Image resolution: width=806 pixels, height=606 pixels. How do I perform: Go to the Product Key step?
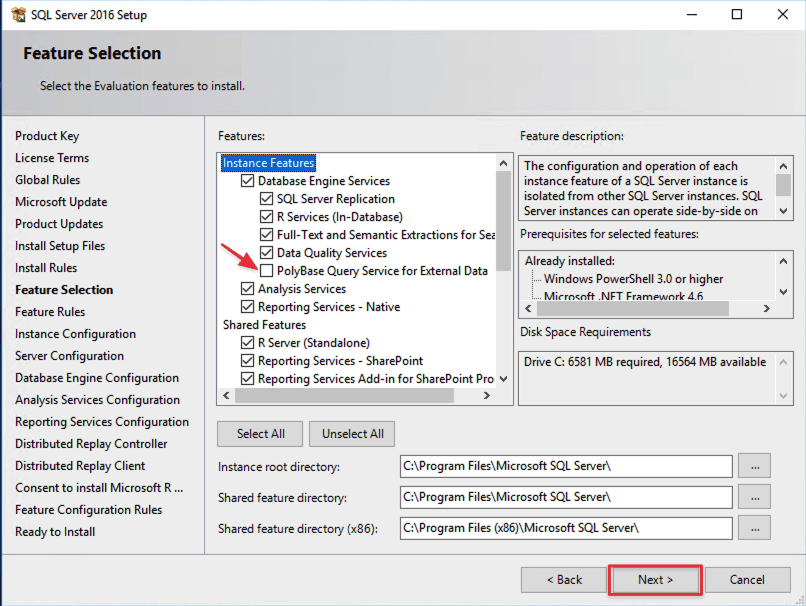[47, 136]
